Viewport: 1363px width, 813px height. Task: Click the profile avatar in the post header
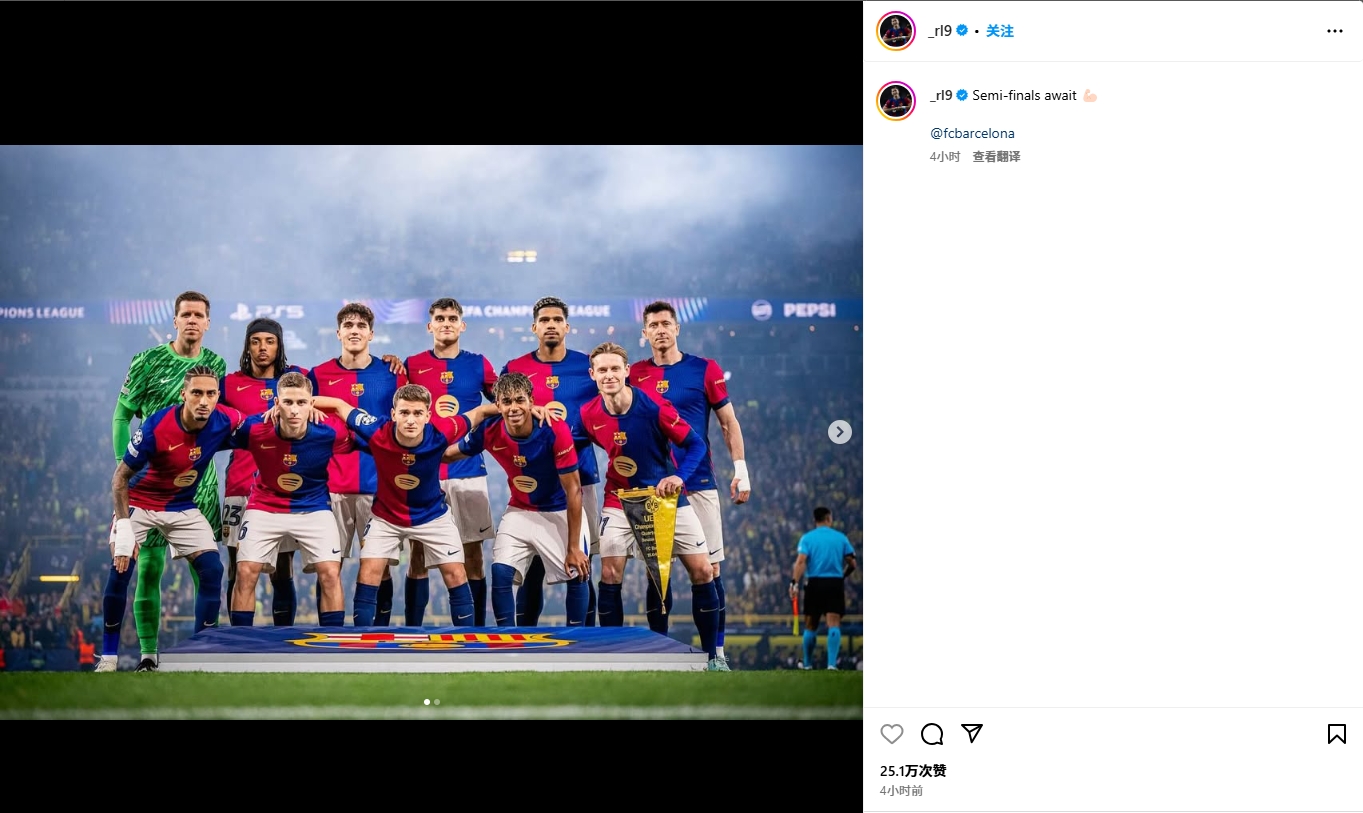coord(896,31)
